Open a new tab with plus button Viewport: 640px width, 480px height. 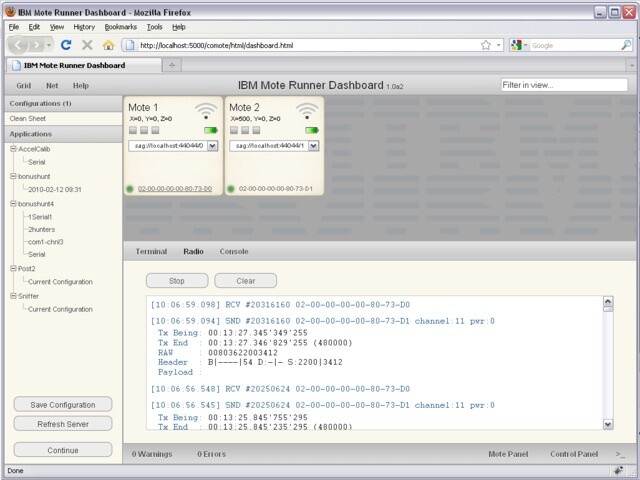coord(172,65)
